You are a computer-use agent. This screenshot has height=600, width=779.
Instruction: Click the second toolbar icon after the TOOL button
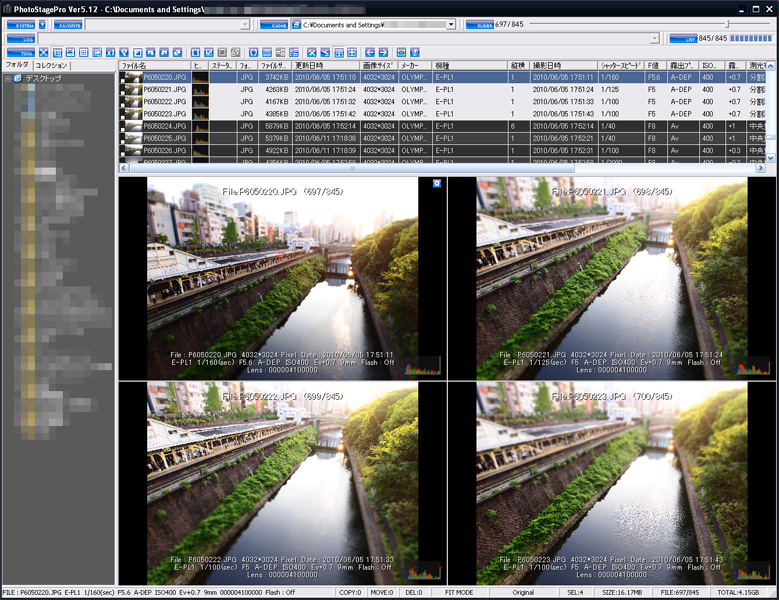click(x=57, y=53)
